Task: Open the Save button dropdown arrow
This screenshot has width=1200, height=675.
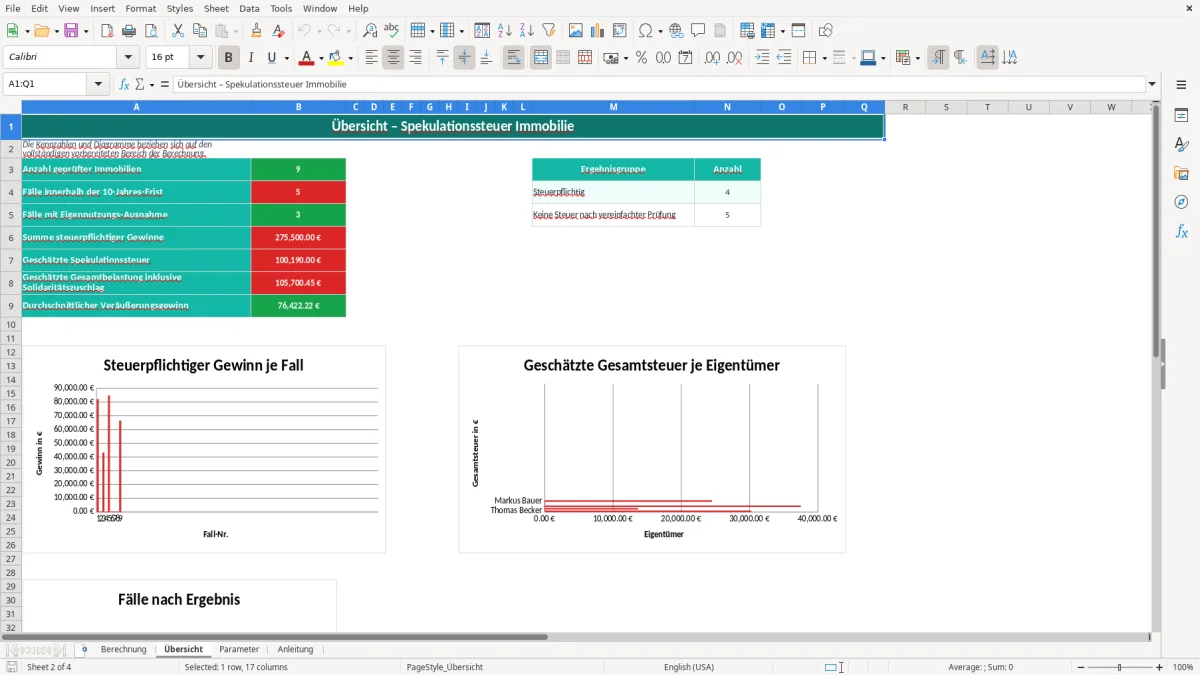Action: (x=85, y=31)
